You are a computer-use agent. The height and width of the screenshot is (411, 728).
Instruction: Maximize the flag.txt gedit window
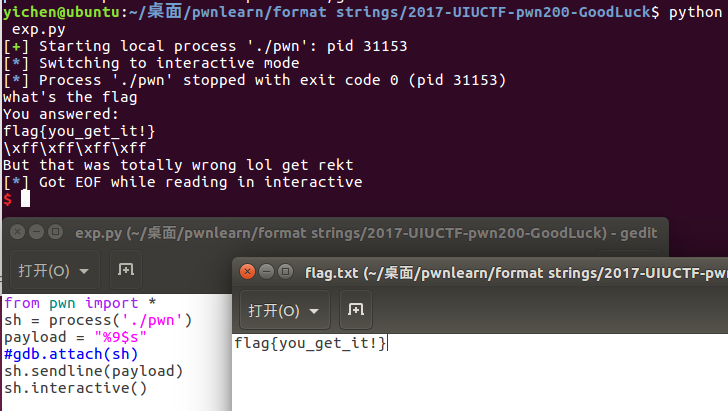pyautogui.click(x=285, y=271)
